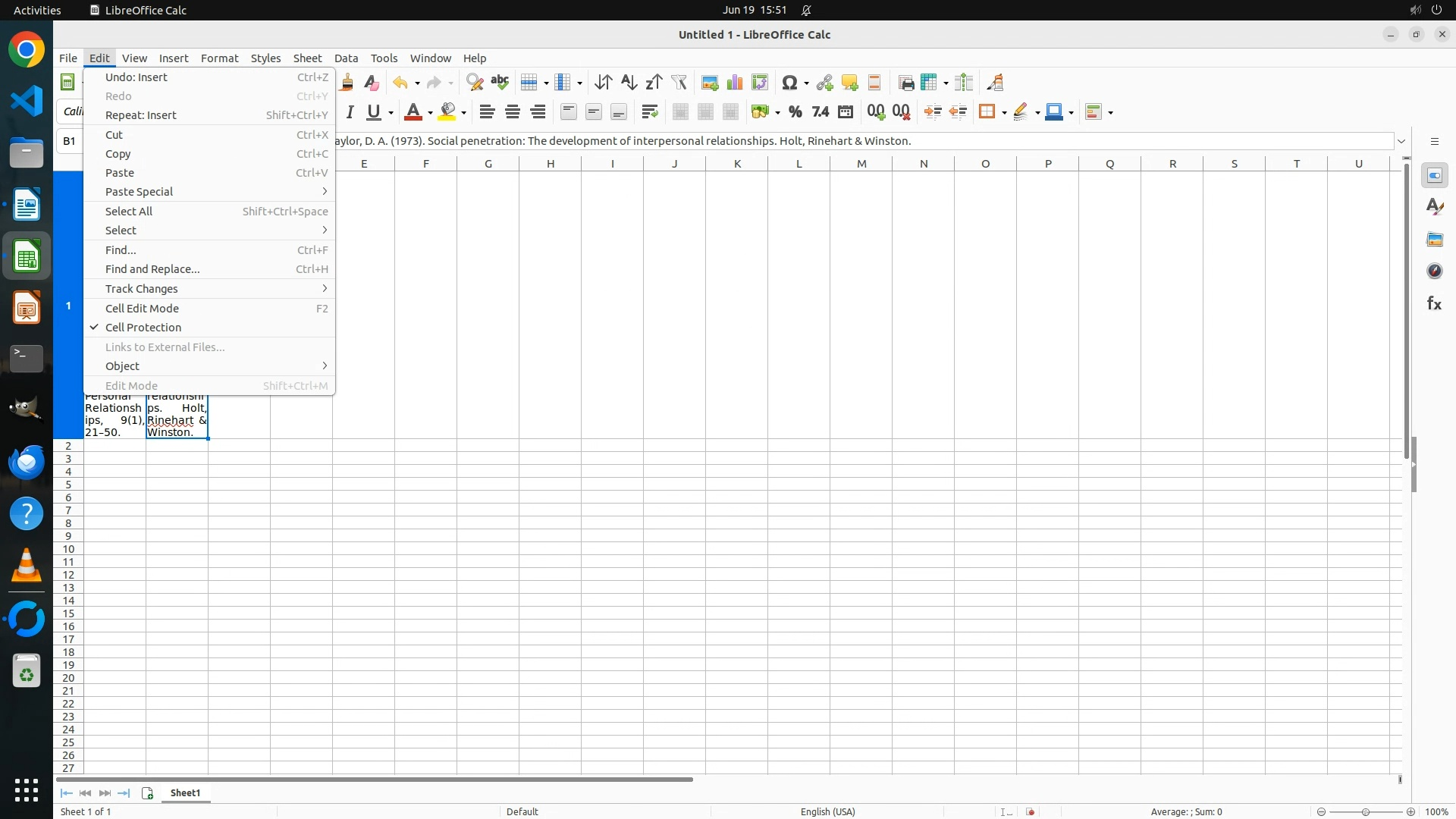
Task: Select the Sheet1 tab
Action: pyautogui.click(x=185, y=793)
